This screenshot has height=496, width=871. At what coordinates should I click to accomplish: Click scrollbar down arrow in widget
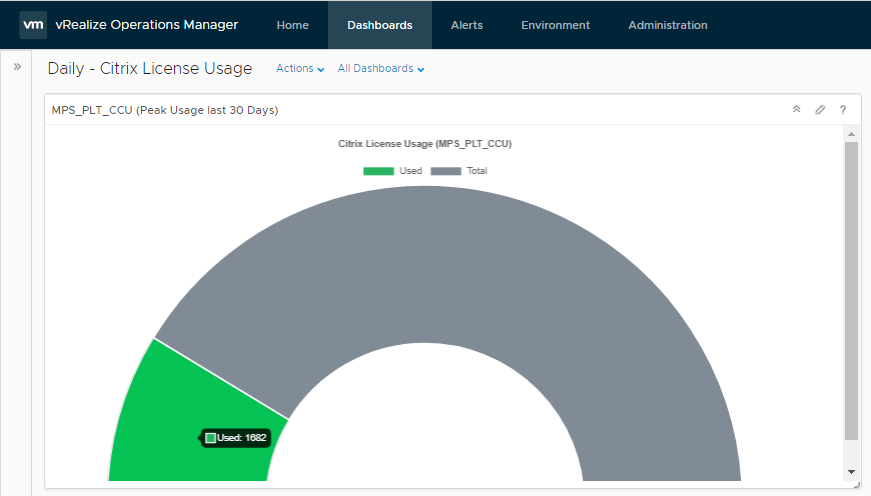tap(851, 471)
